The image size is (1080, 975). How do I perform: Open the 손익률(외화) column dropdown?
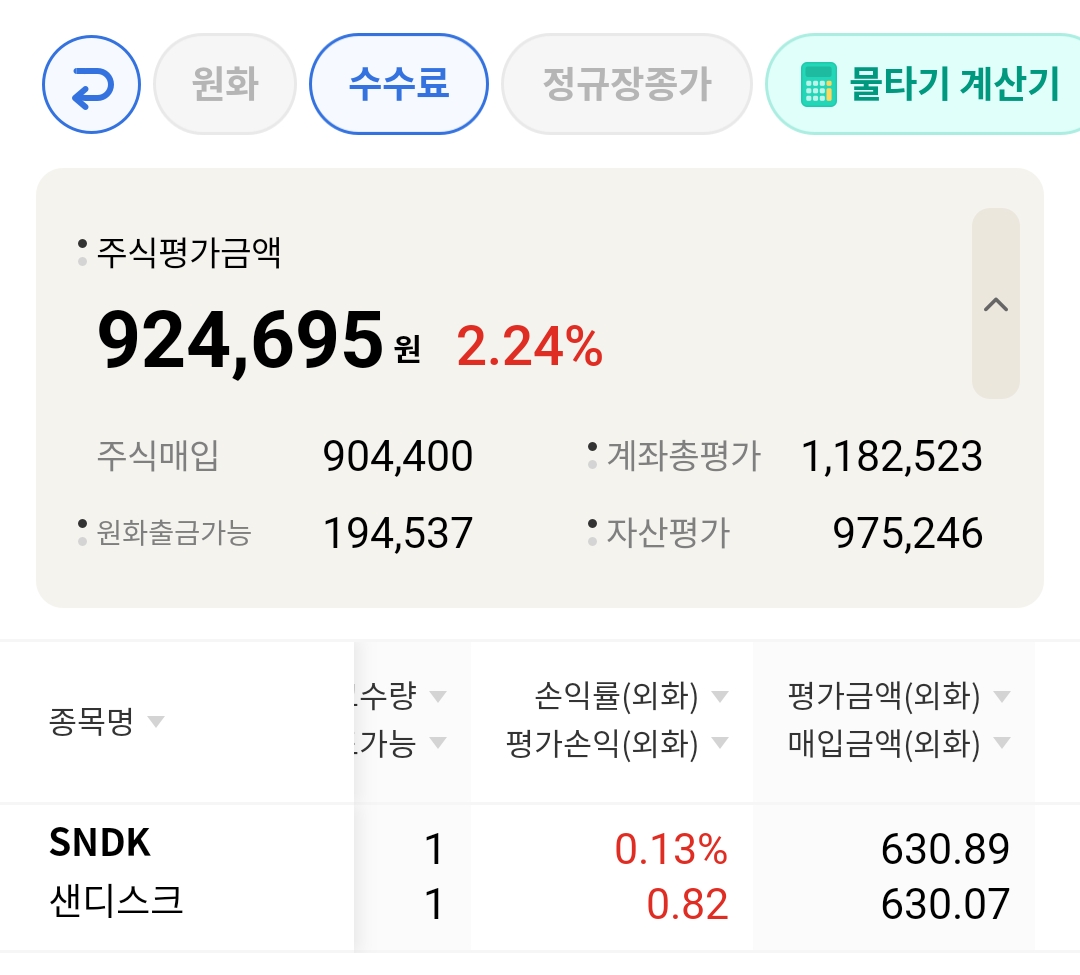tap(719, 695)
